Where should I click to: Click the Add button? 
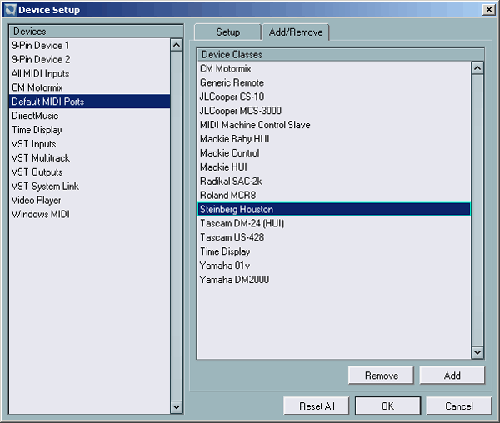point(452,375)
